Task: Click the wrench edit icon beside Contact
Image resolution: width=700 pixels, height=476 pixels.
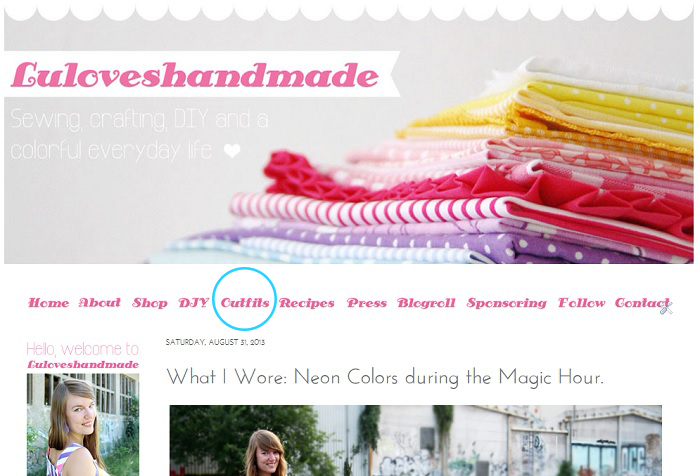Action: point(667,308)
